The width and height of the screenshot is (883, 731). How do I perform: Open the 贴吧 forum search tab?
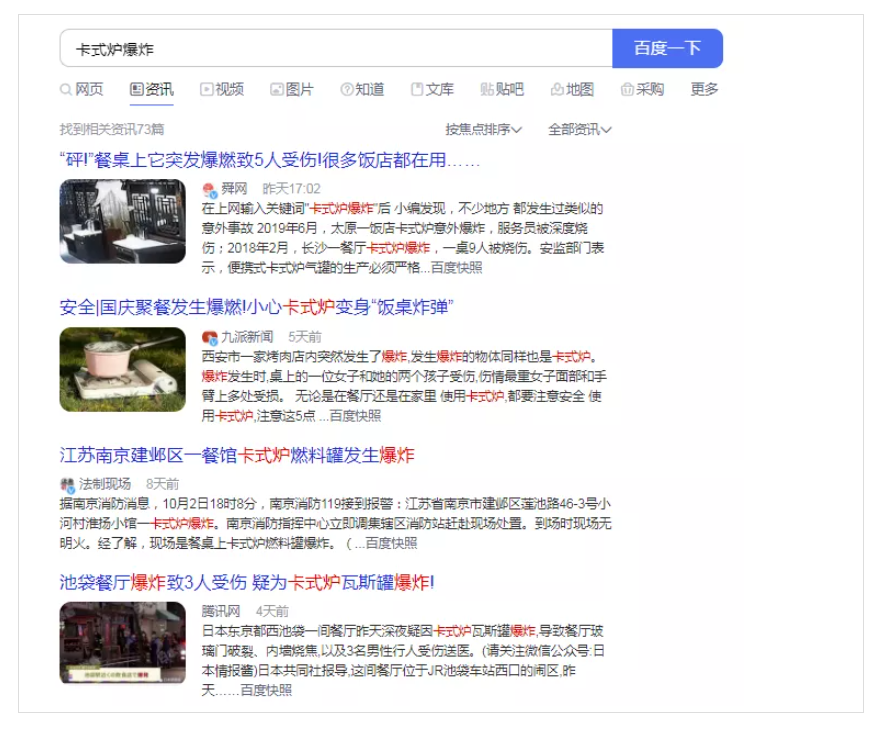502,90
